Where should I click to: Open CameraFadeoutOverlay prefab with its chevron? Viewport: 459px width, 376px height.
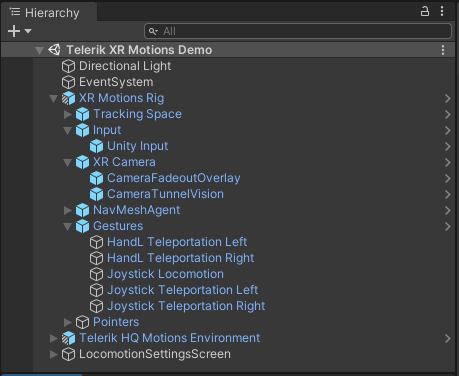448,178
